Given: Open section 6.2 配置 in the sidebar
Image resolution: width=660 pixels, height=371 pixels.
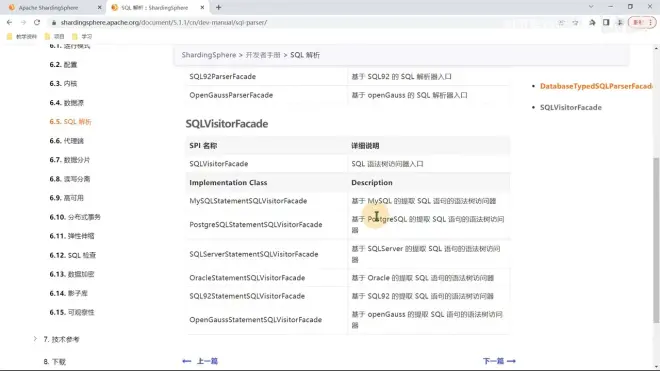Looking at the screenshot, I should pyautogui.click(x=63, y=64).
